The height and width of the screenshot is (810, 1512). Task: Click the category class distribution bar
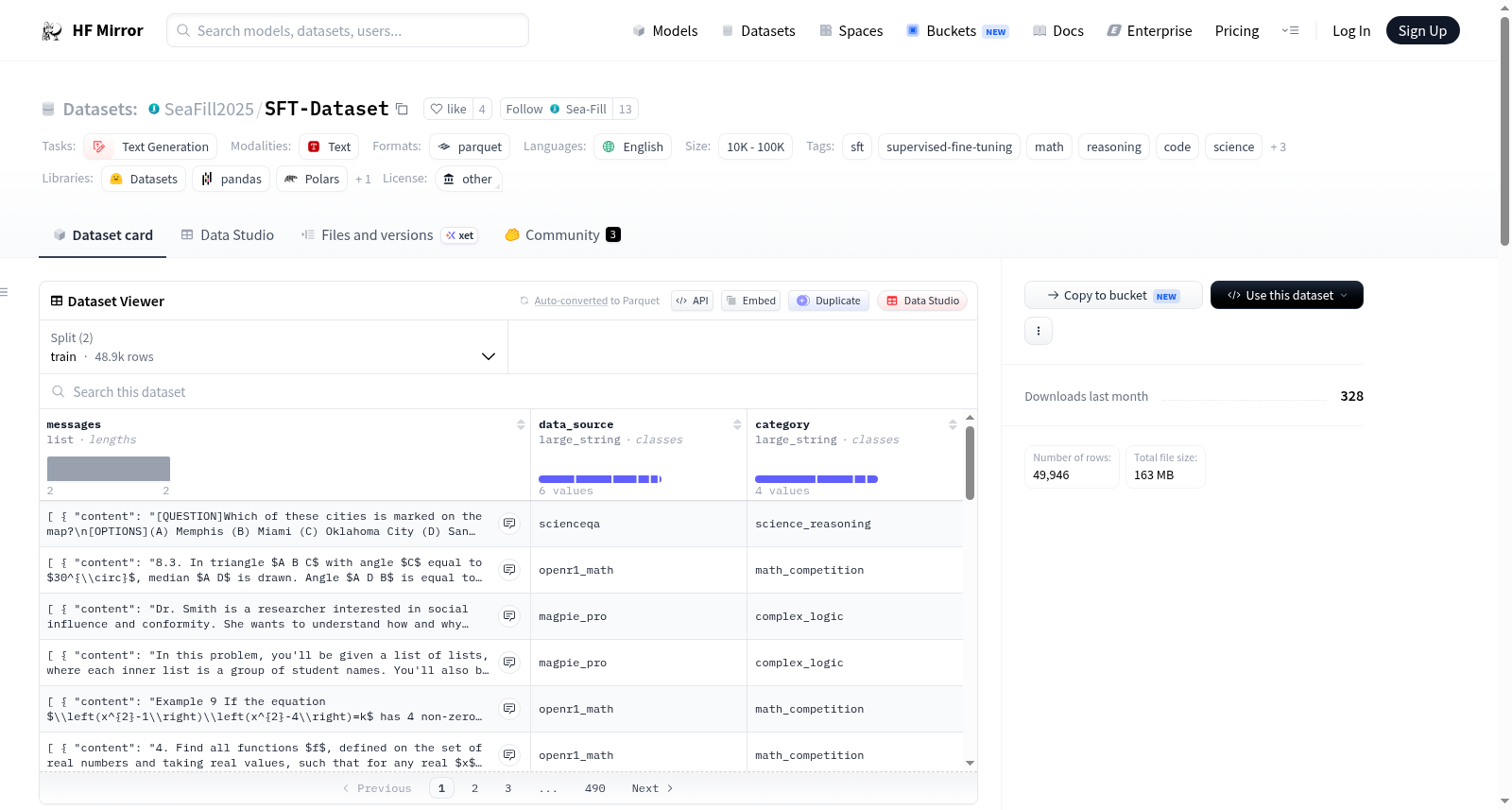tap(816, 479)
